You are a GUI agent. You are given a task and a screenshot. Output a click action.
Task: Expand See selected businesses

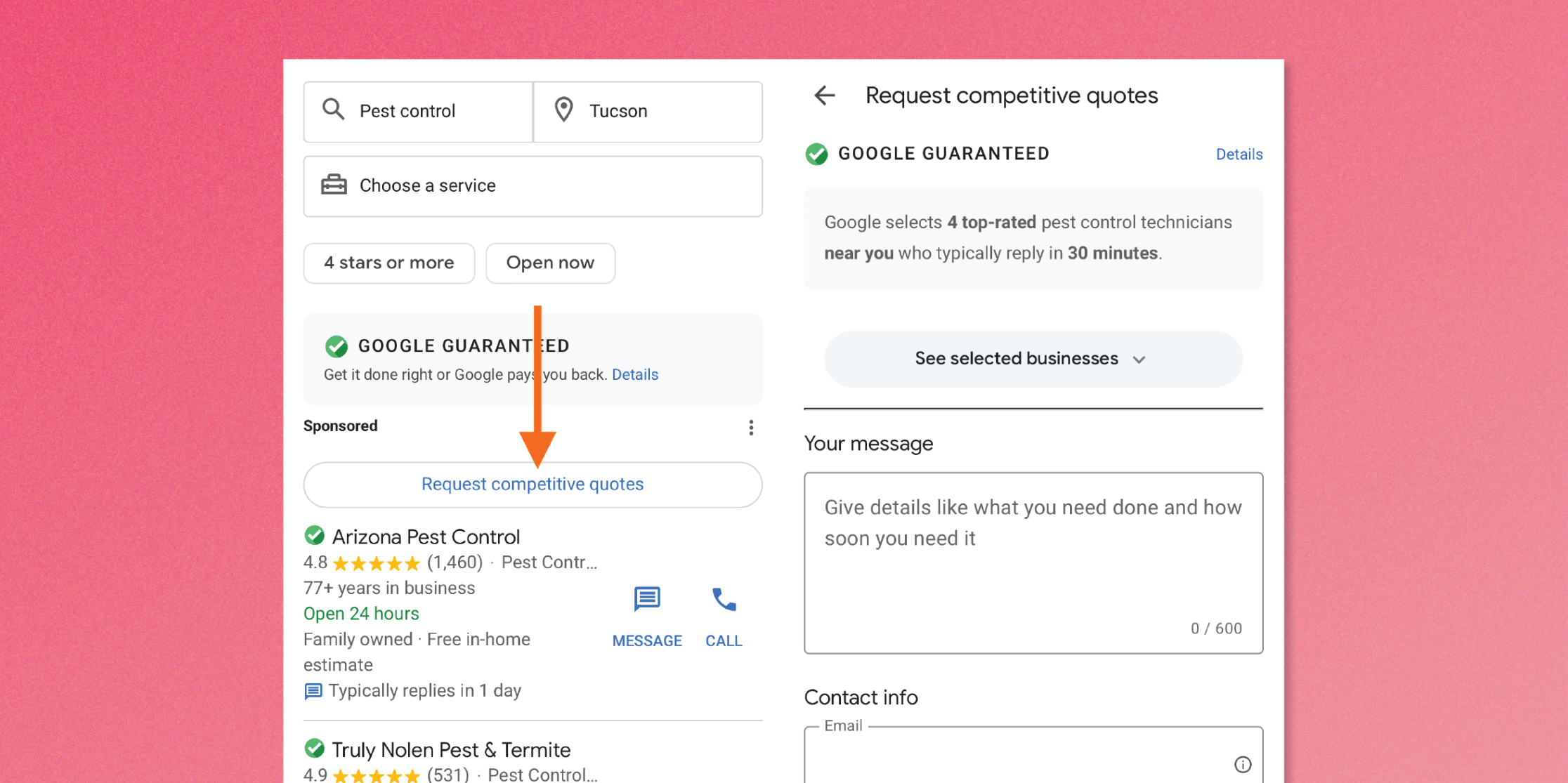pos(1033,358)
